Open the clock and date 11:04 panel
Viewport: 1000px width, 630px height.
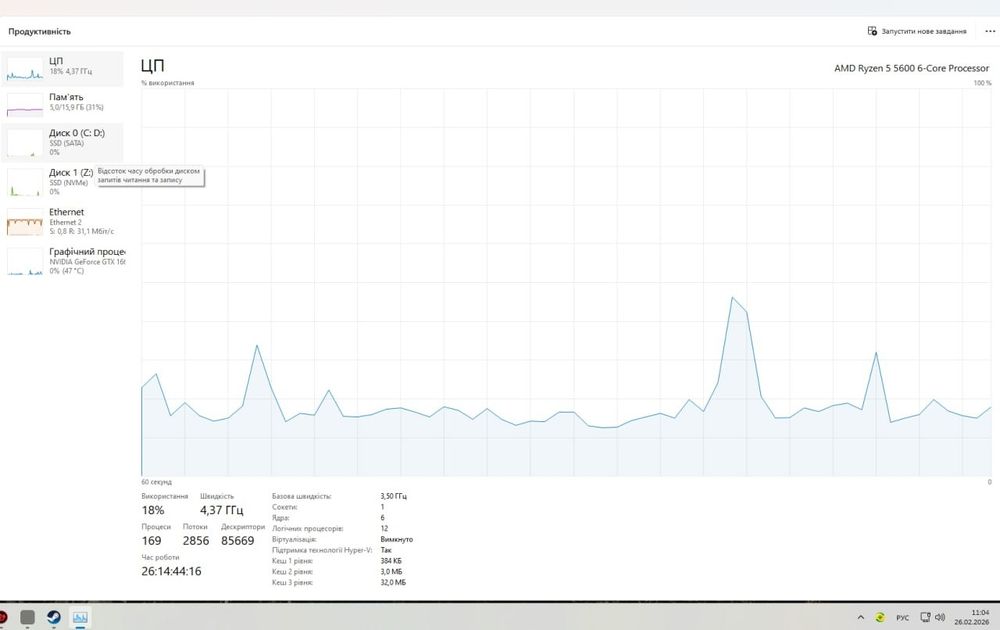tap(972, 617)
